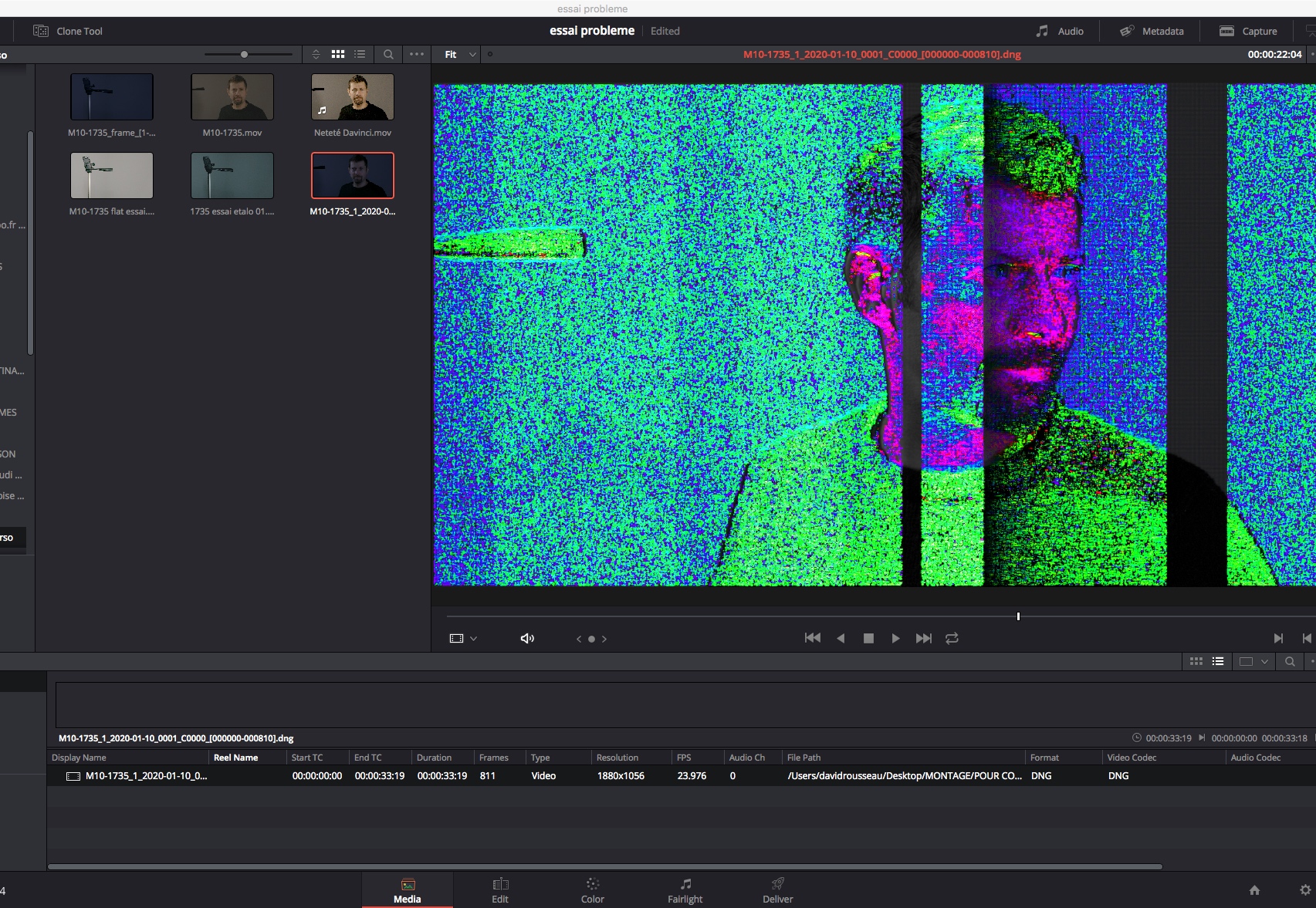This screenshot has height=908, width=1316.
Task: Click the play forward button
Action: point(895,638)
